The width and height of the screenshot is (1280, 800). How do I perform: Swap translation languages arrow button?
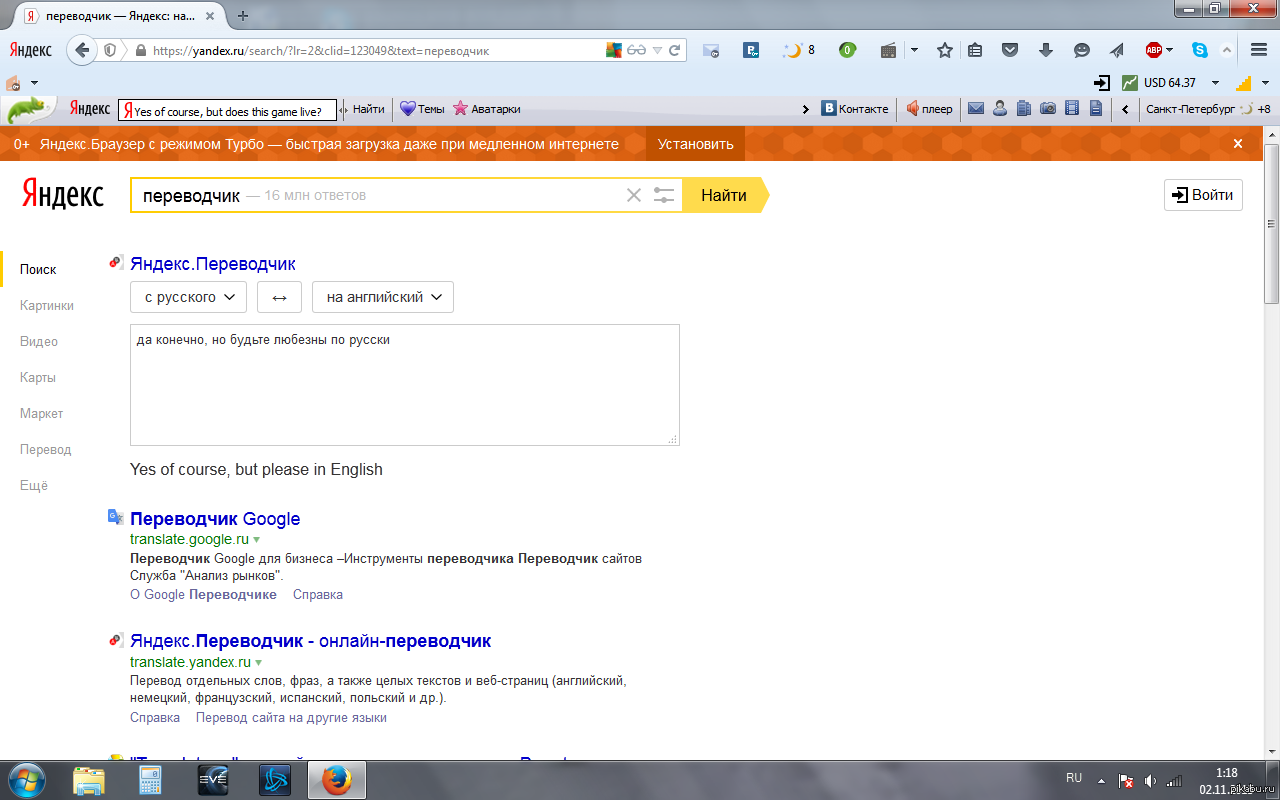[x=279, y=297]
